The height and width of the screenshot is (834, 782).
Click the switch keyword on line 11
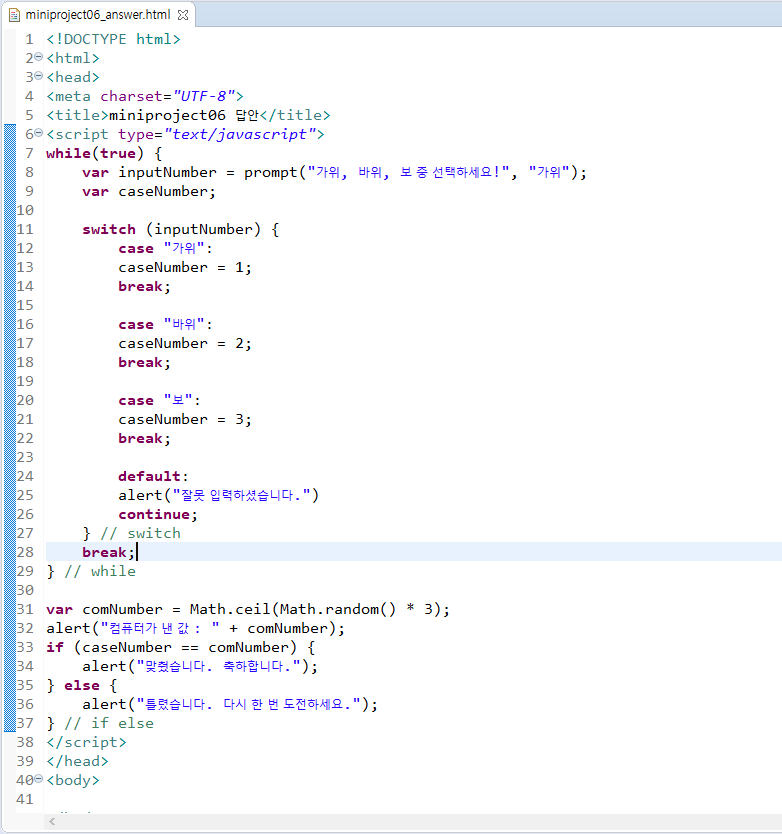tap(109, 229)
